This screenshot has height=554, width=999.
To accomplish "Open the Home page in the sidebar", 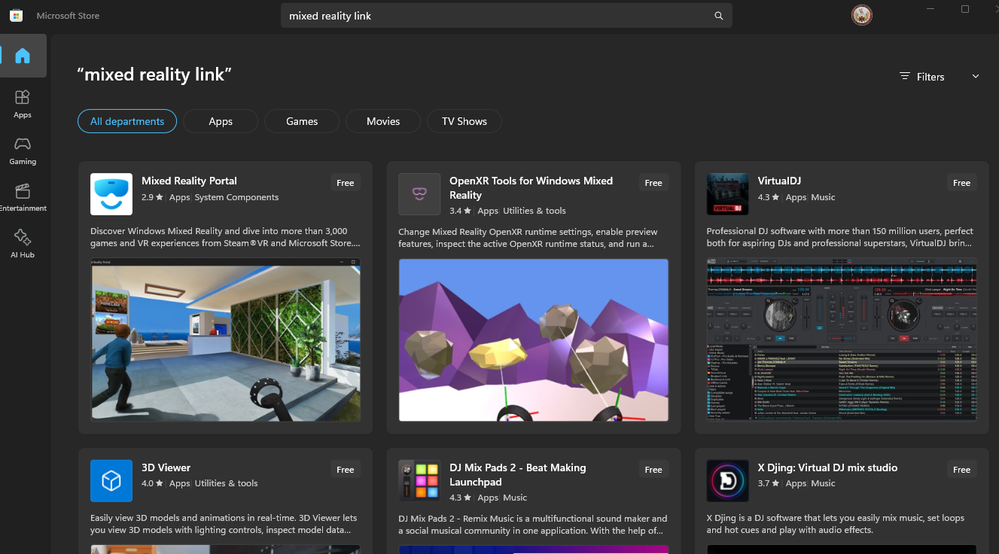I will tap(22, 56).
